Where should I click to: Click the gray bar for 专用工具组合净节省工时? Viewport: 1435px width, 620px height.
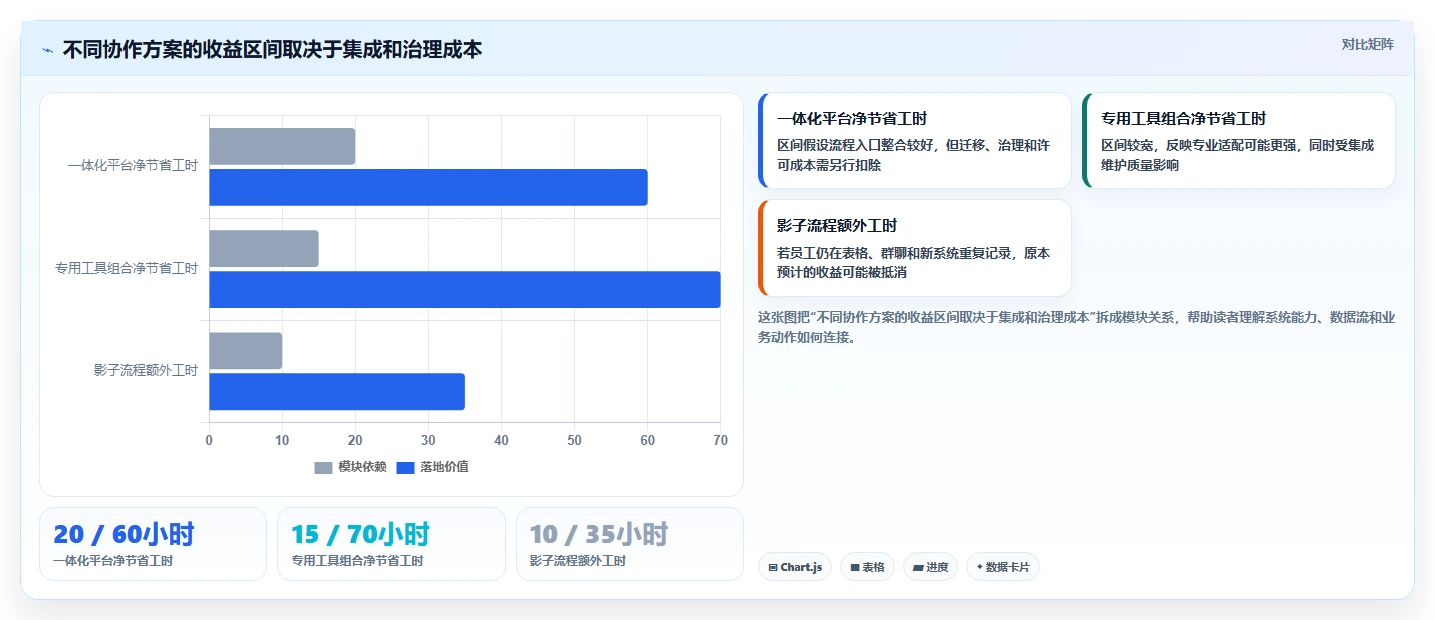264,248
